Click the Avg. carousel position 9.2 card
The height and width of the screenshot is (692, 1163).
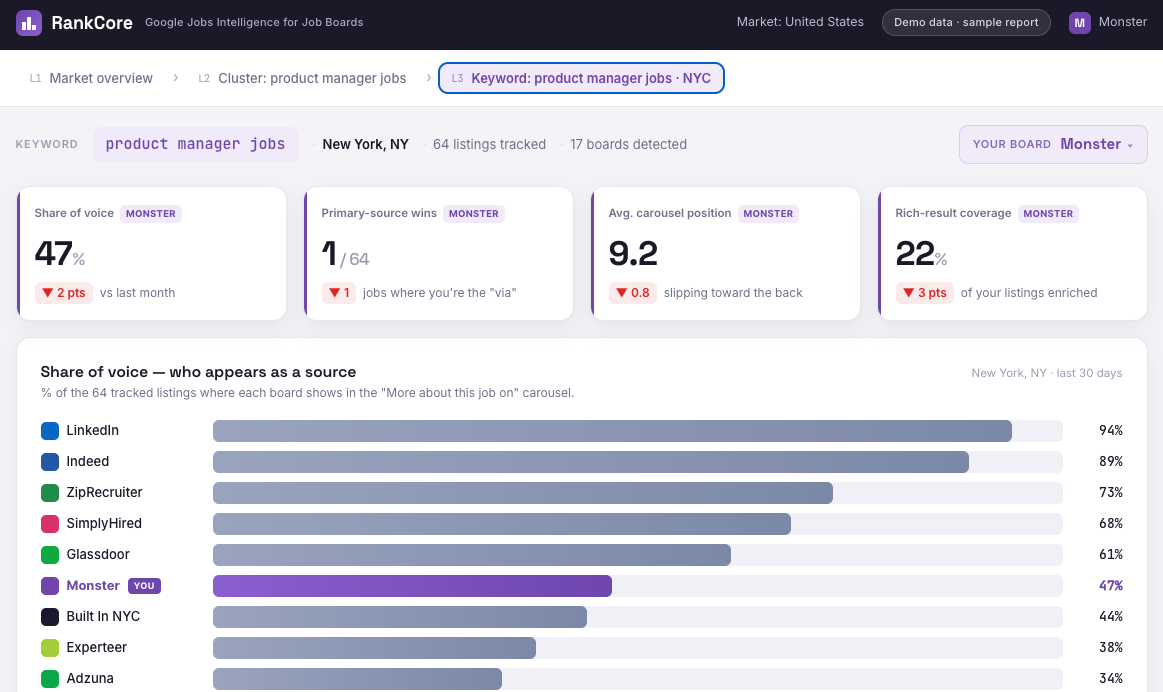point(725,254)
